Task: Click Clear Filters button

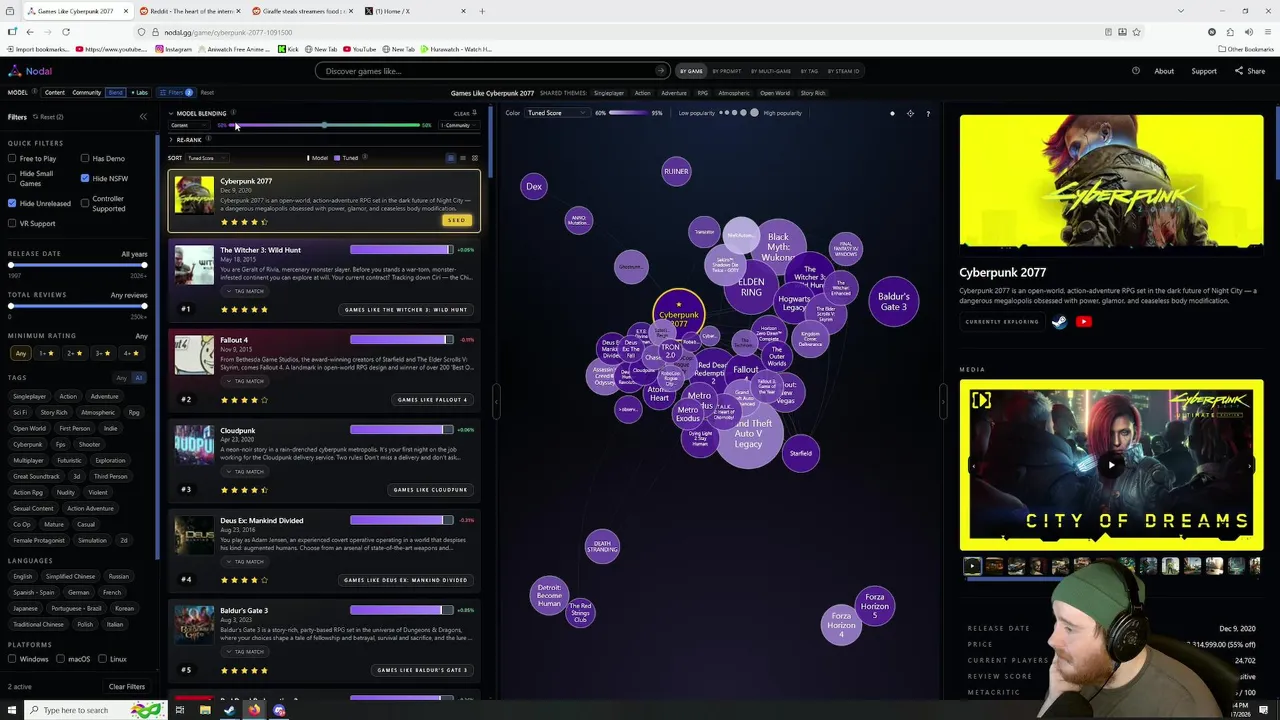Action: (x=127, y=687)
